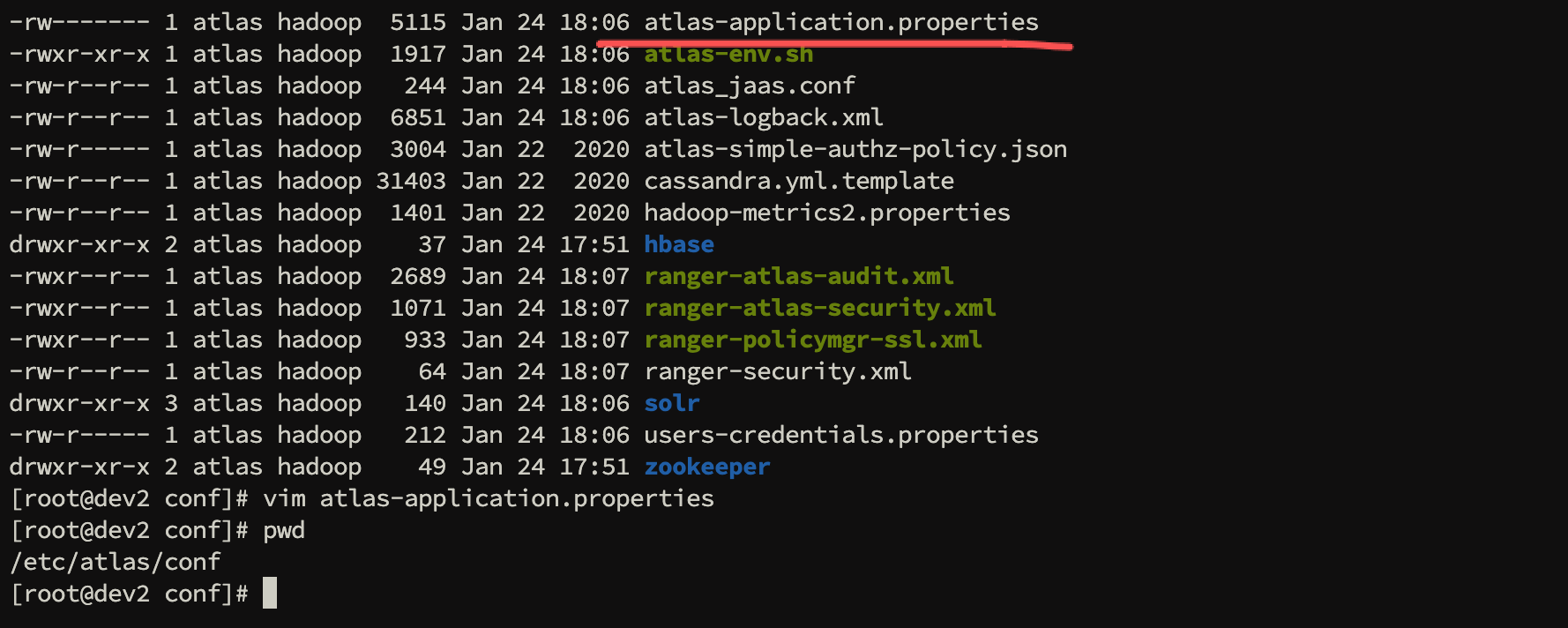Select the blue hbase directory name

pyautogui.click(x=679, y=244)
